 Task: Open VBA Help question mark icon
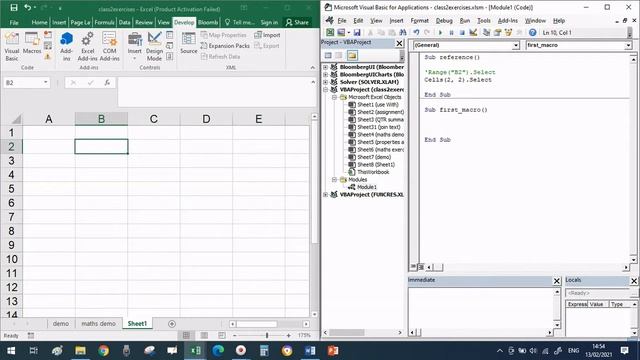pyautogui.click(x=532, y=33)
